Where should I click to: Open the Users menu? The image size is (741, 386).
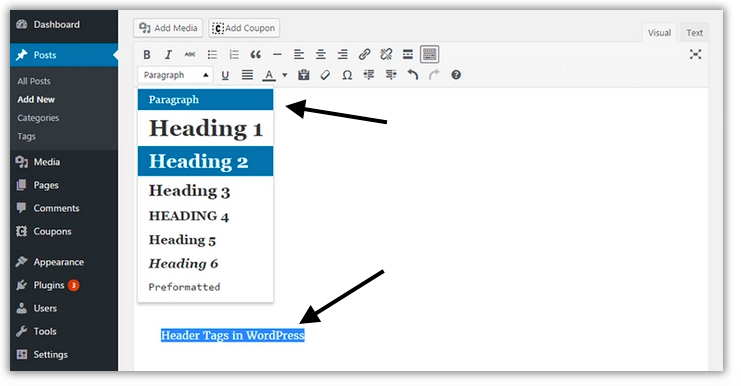coord(64,309)
